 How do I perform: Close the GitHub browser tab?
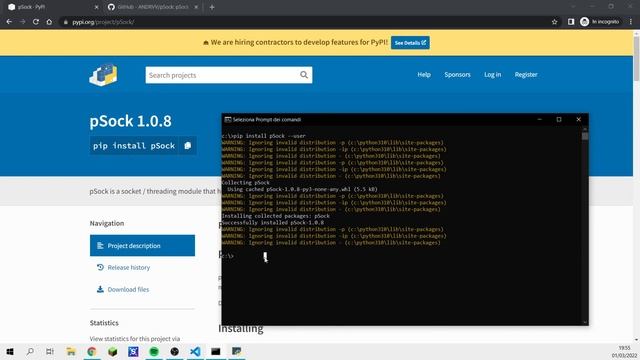[196, 7]
